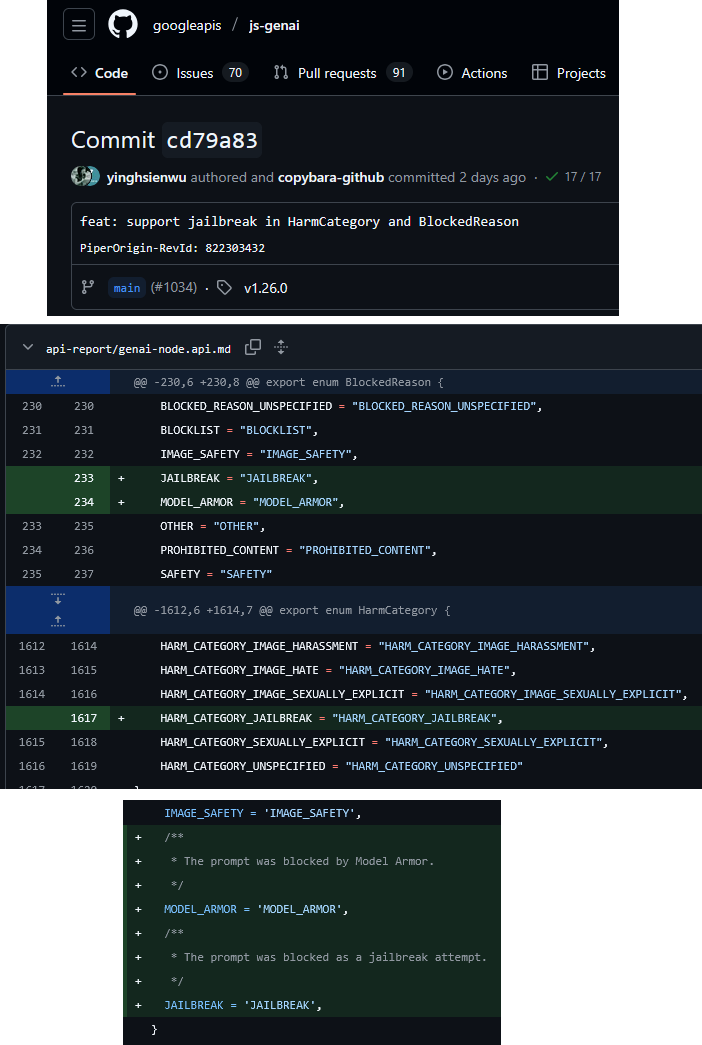This screenshot has height=1045, width=702.
Task: Click the Pull requests count badge 91
Action: 399,73
